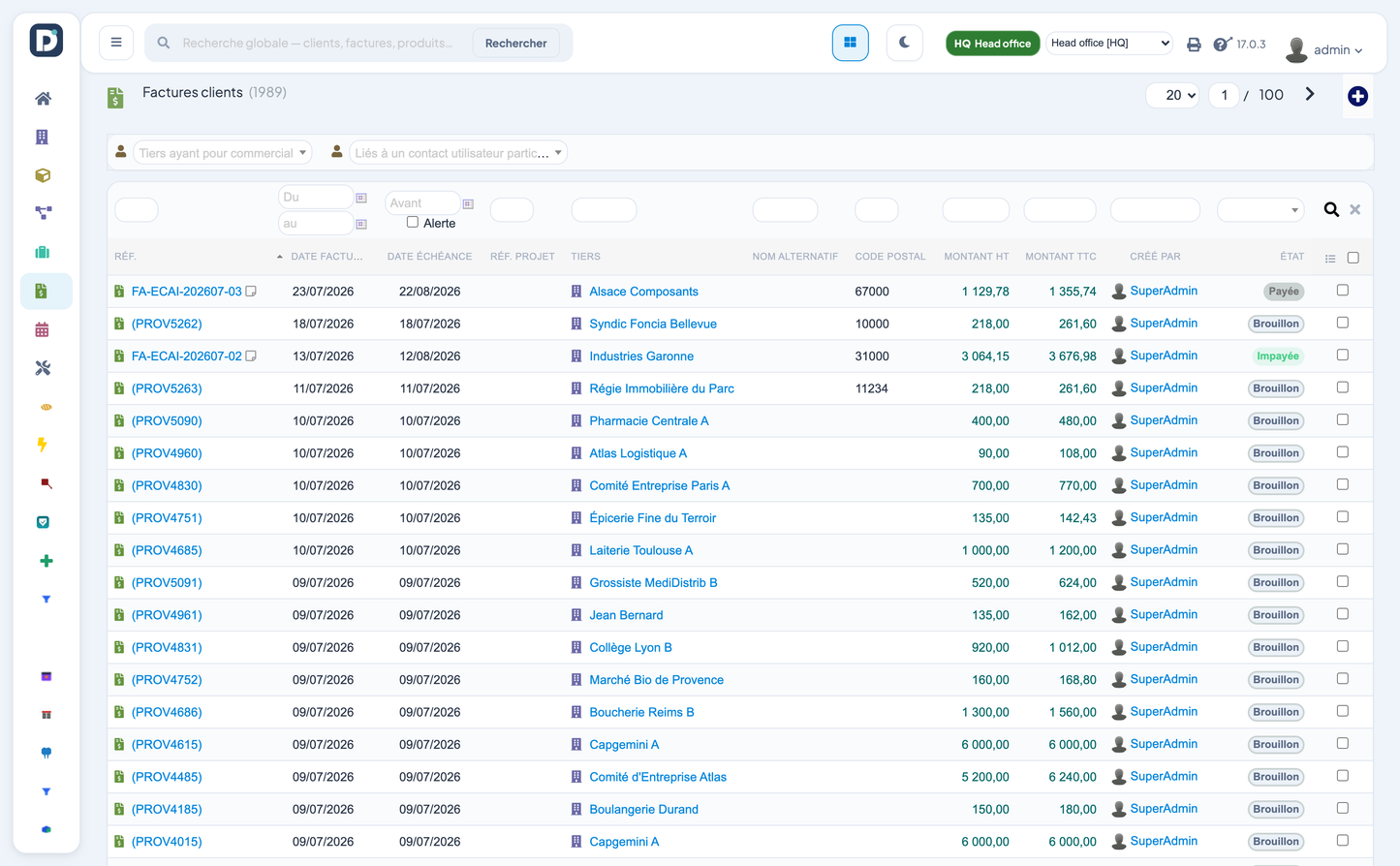Open the help icon near version 17.0.3
This screenshot has width=1400, height=866.
1222,44
